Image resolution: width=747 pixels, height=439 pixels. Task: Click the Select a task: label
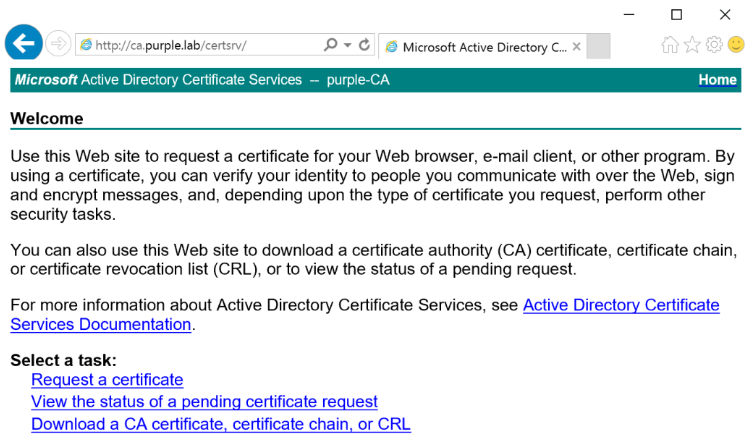[63, 360]
